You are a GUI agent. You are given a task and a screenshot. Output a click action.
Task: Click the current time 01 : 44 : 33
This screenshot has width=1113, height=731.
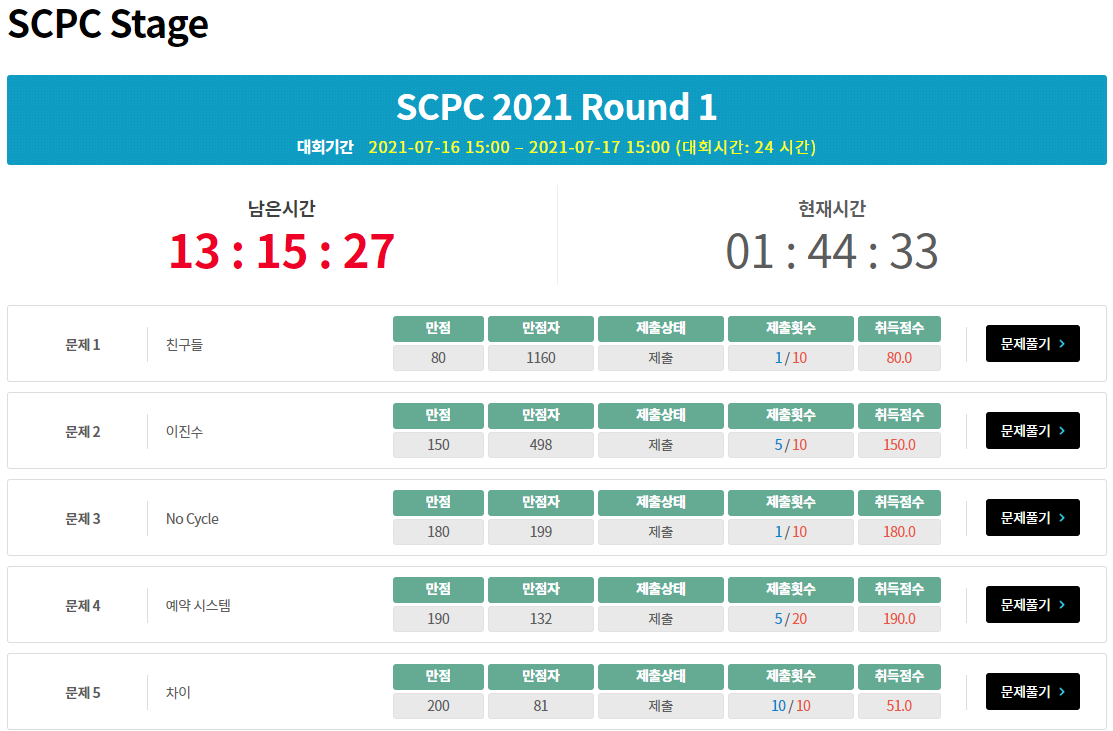tap(832, 251)
